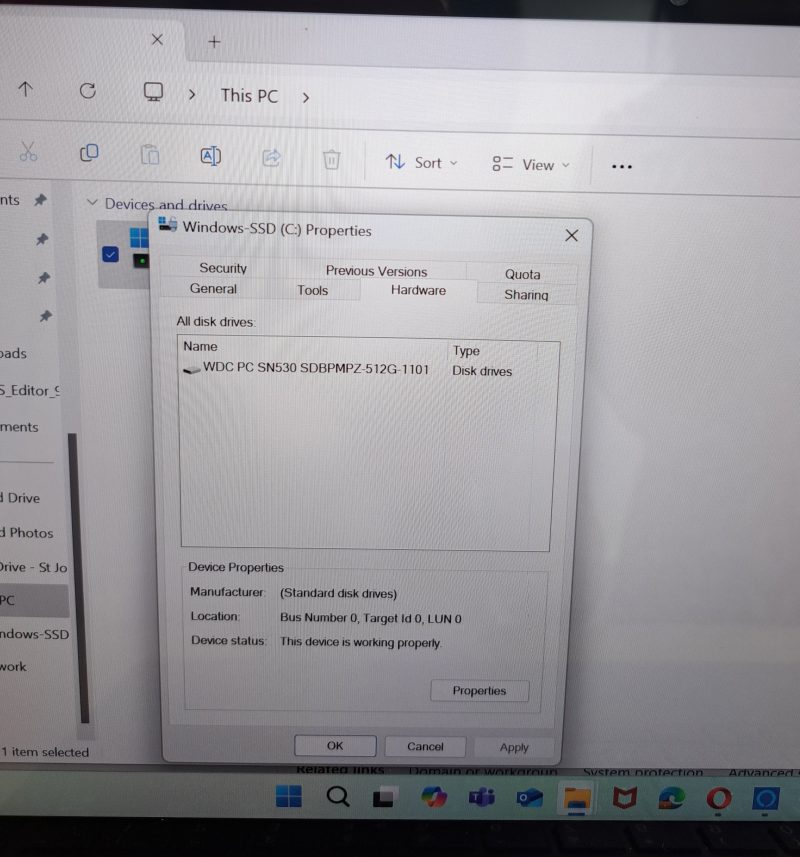Launch Microsoft Edge from taskbar

[x=672, y=799]
